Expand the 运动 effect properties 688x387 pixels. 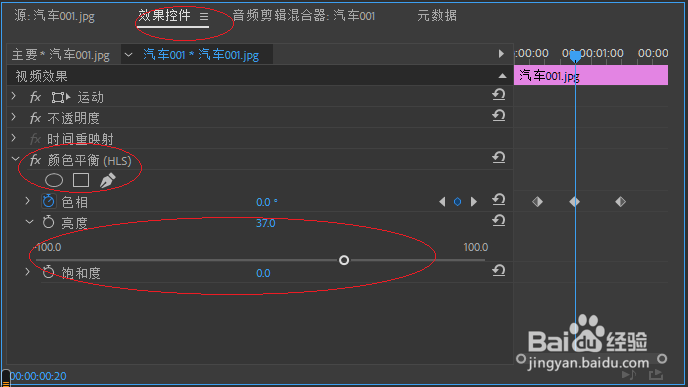[x=14, y=96]
